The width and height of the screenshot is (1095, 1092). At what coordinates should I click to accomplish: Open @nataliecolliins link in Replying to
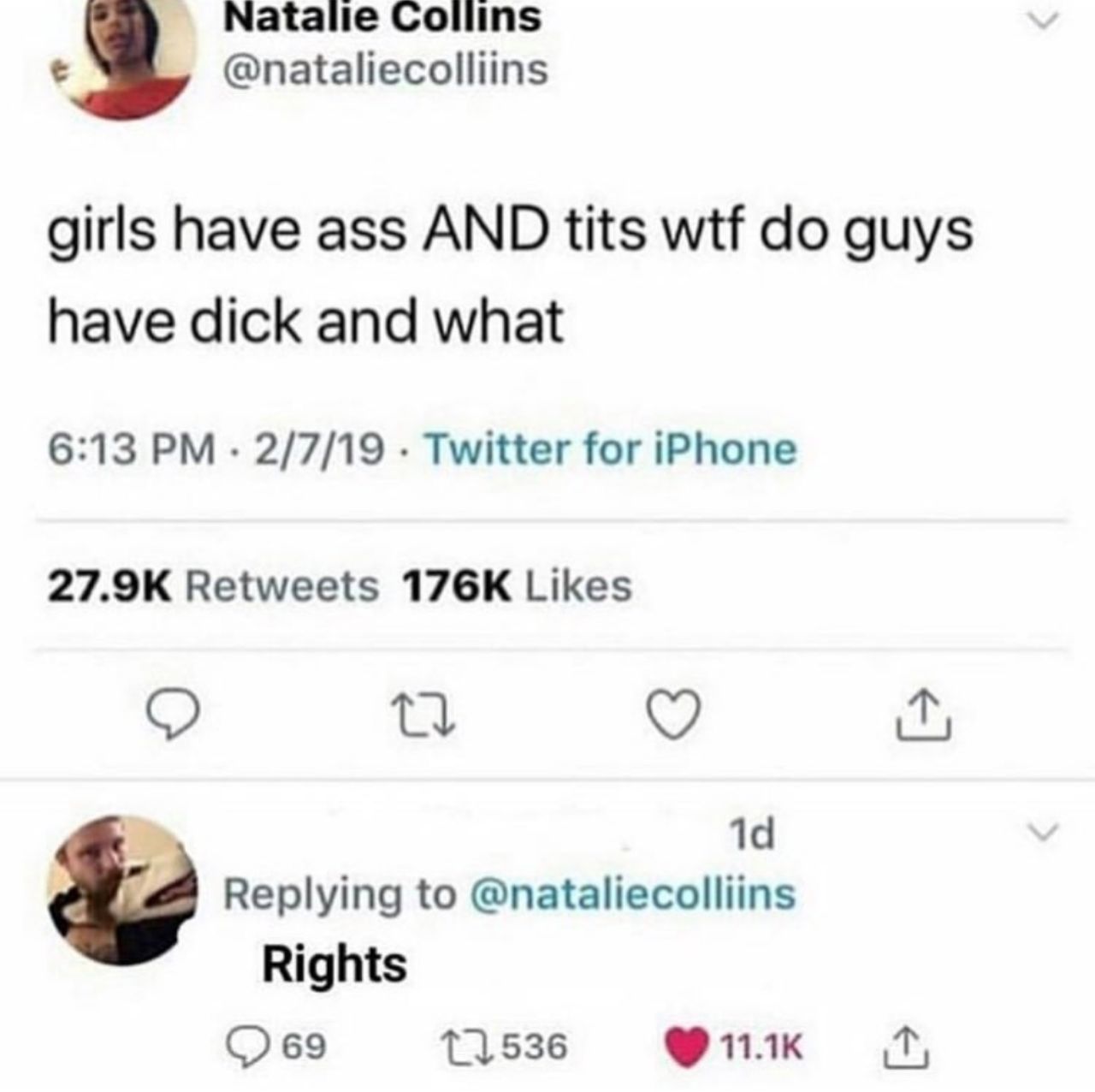pos(633,893)
